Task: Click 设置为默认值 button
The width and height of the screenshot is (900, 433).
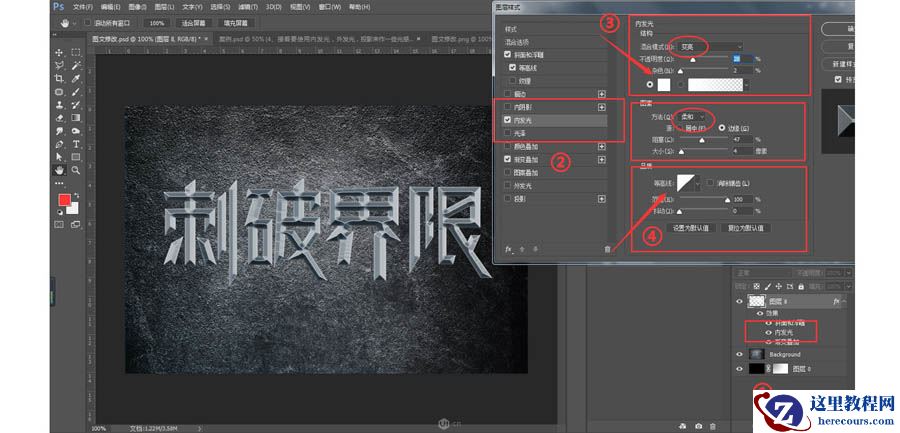Action: 691,228
